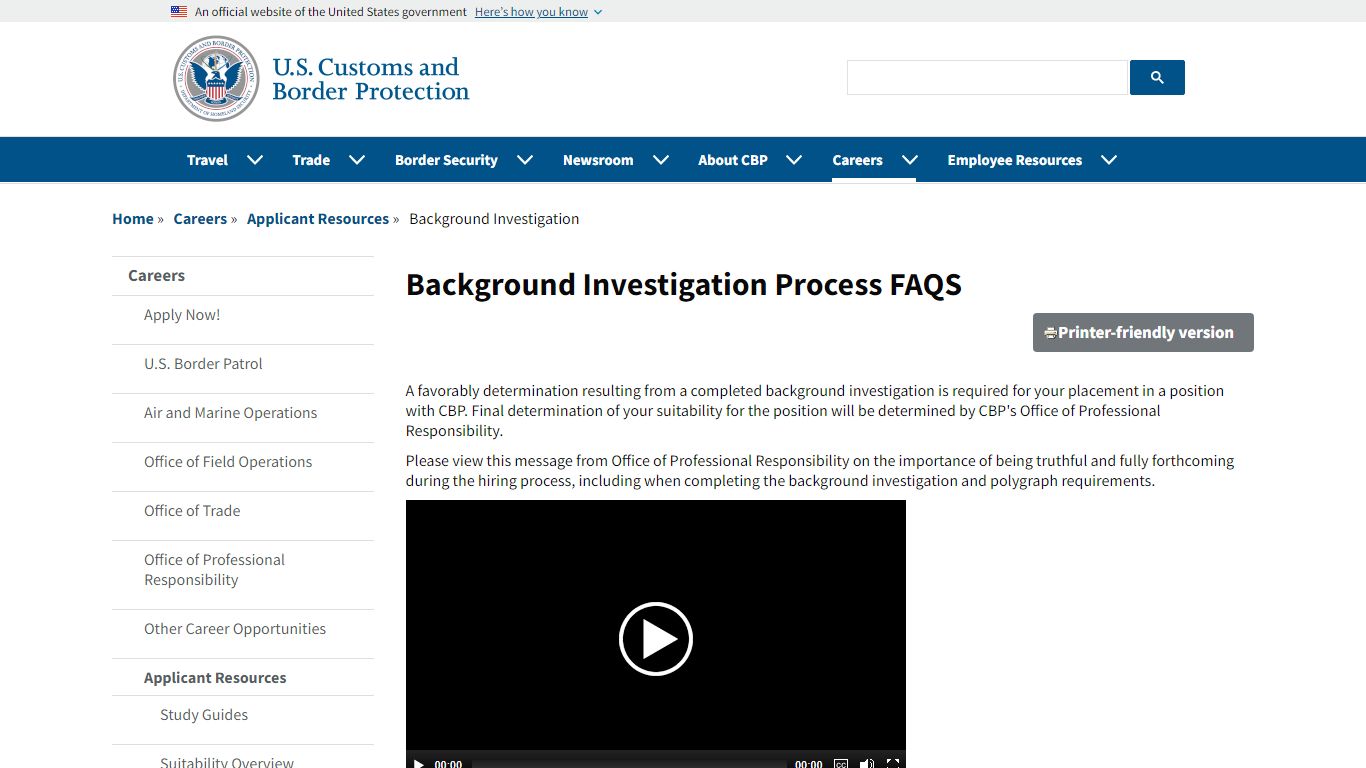The width and height of the screenshot is (1366, 768).
Task: Expand the Newsroom menu chevron
Action: (660, 160)
